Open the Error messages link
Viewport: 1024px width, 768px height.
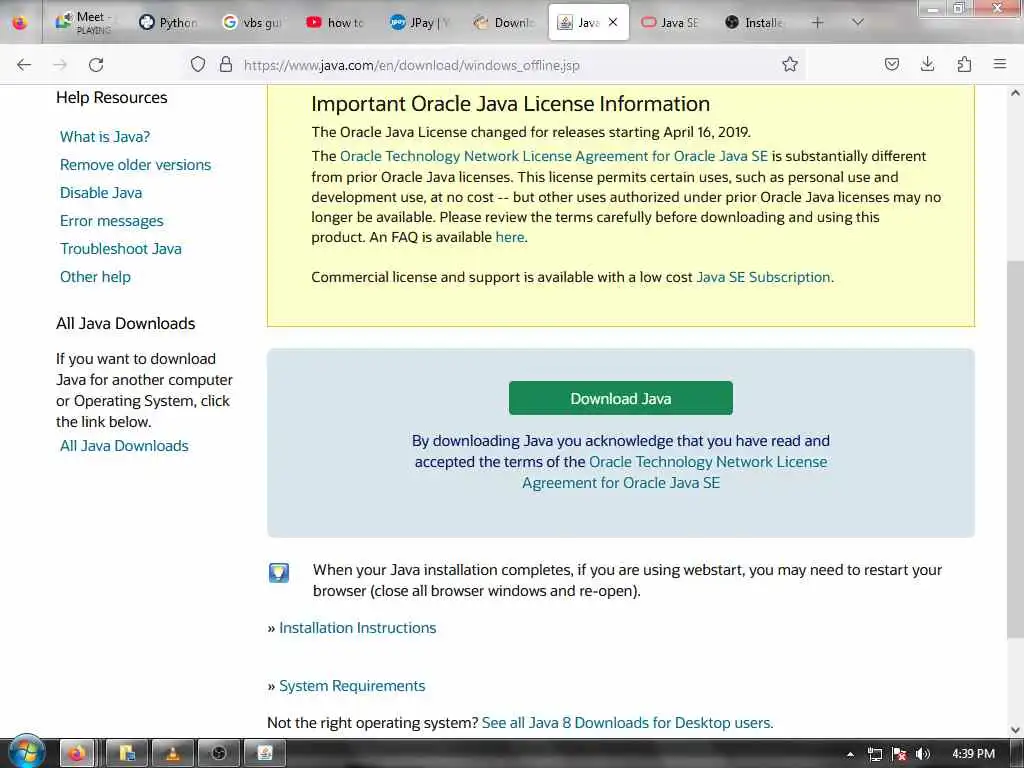(112, 221)
